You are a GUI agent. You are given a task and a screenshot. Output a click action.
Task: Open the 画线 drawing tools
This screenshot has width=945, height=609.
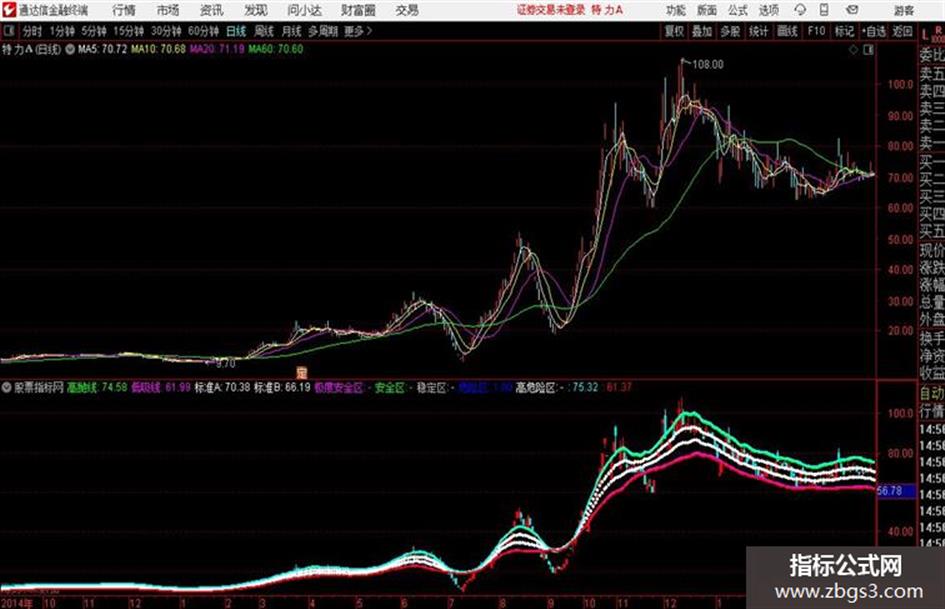point(787,31)
